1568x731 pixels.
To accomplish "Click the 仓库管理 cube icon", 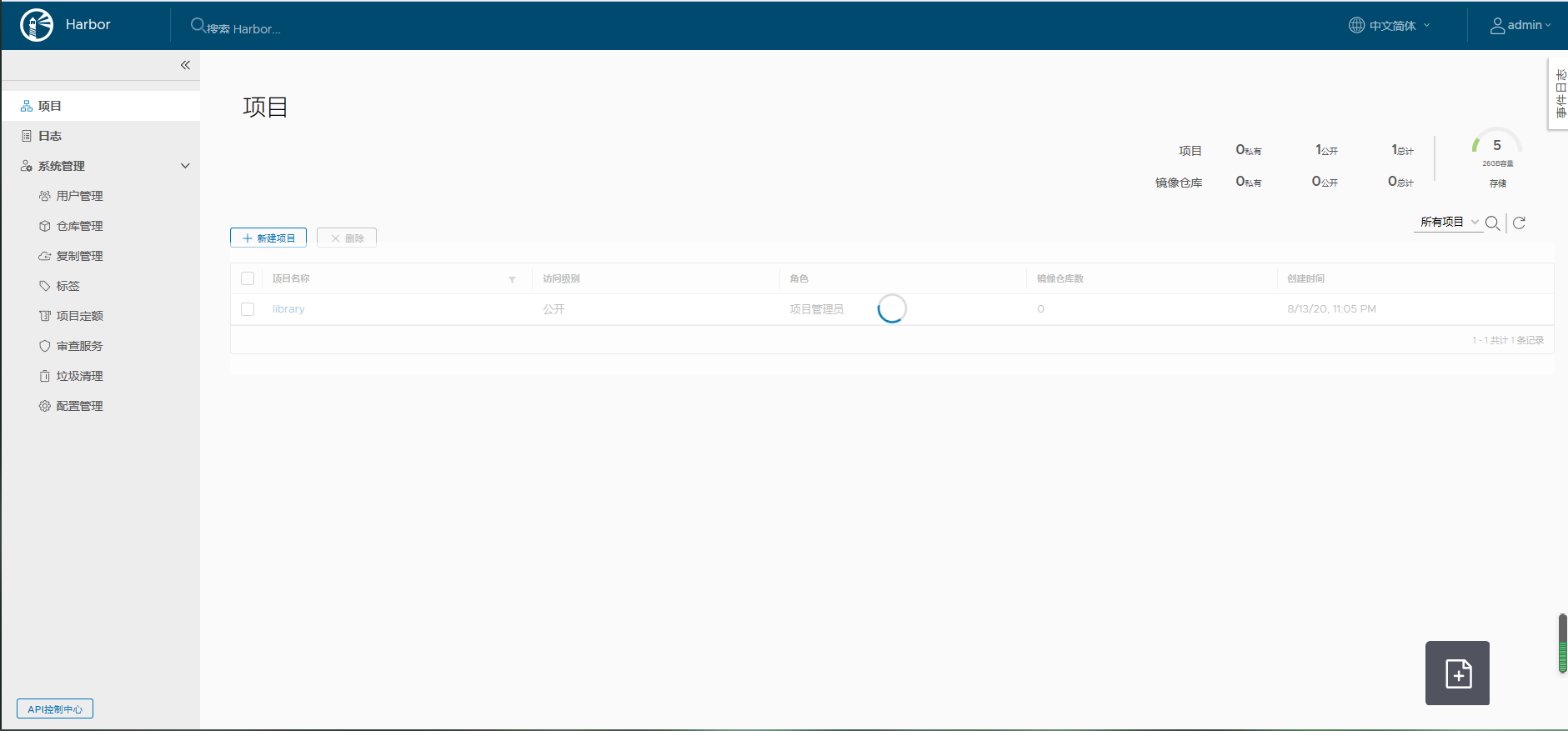I will coord(45,226).
